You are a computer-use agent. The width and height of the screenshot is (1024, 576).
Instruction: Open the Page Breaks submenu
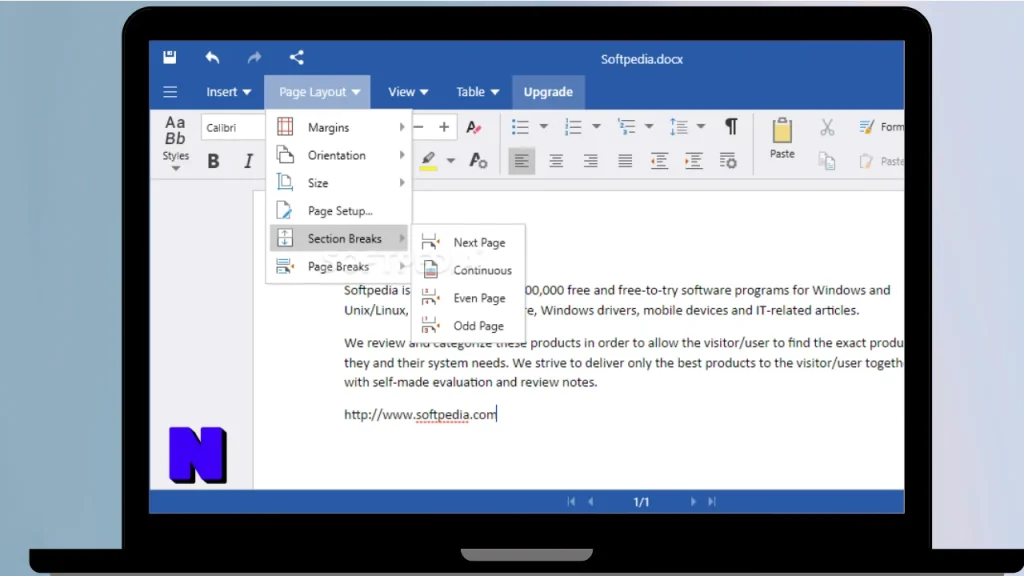[x=340, y=266]
